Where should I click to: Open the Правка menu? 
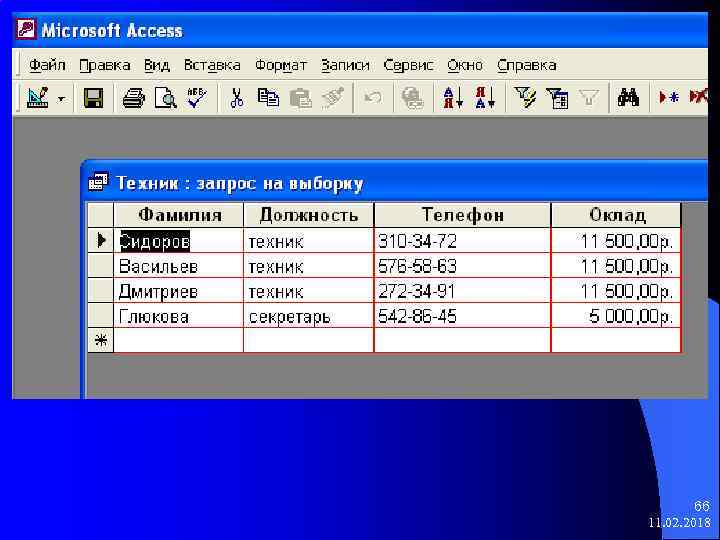(x=105, y=65)
